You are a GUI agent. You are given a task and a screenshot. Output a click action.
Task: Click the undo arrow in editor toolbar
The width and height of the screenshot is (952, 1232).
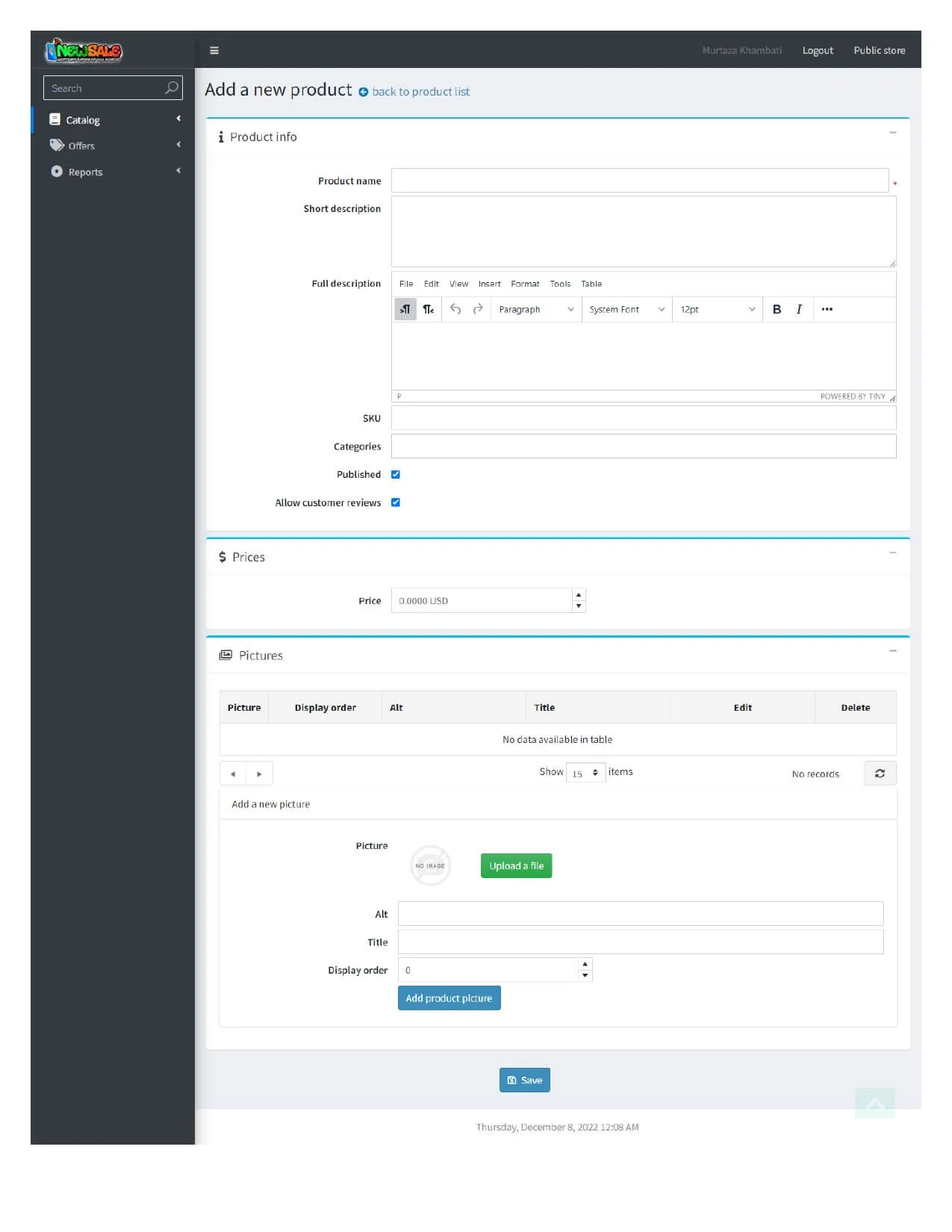coord(455,309)
